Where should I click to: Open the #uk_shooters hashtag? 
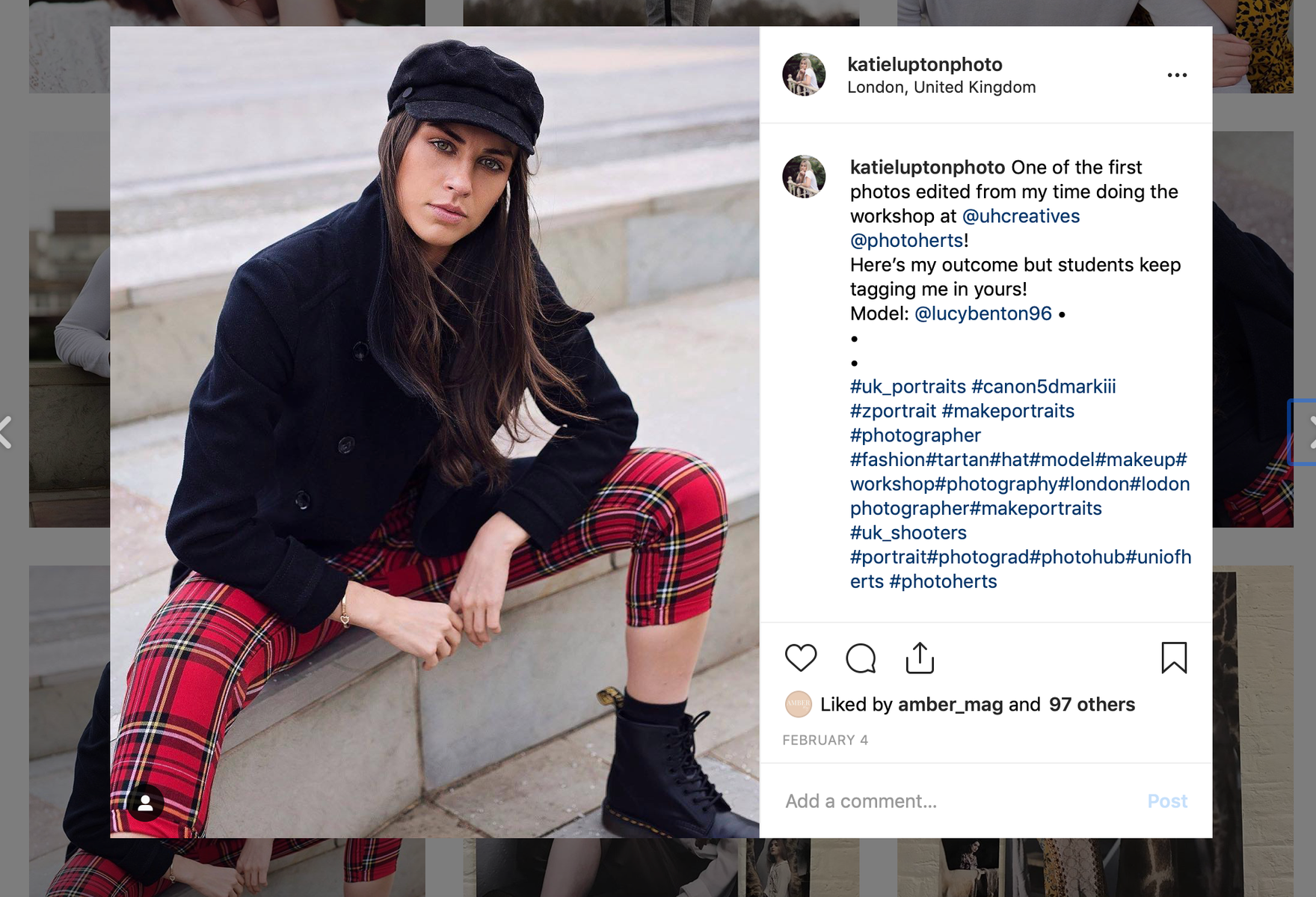(x=908, y=533)
